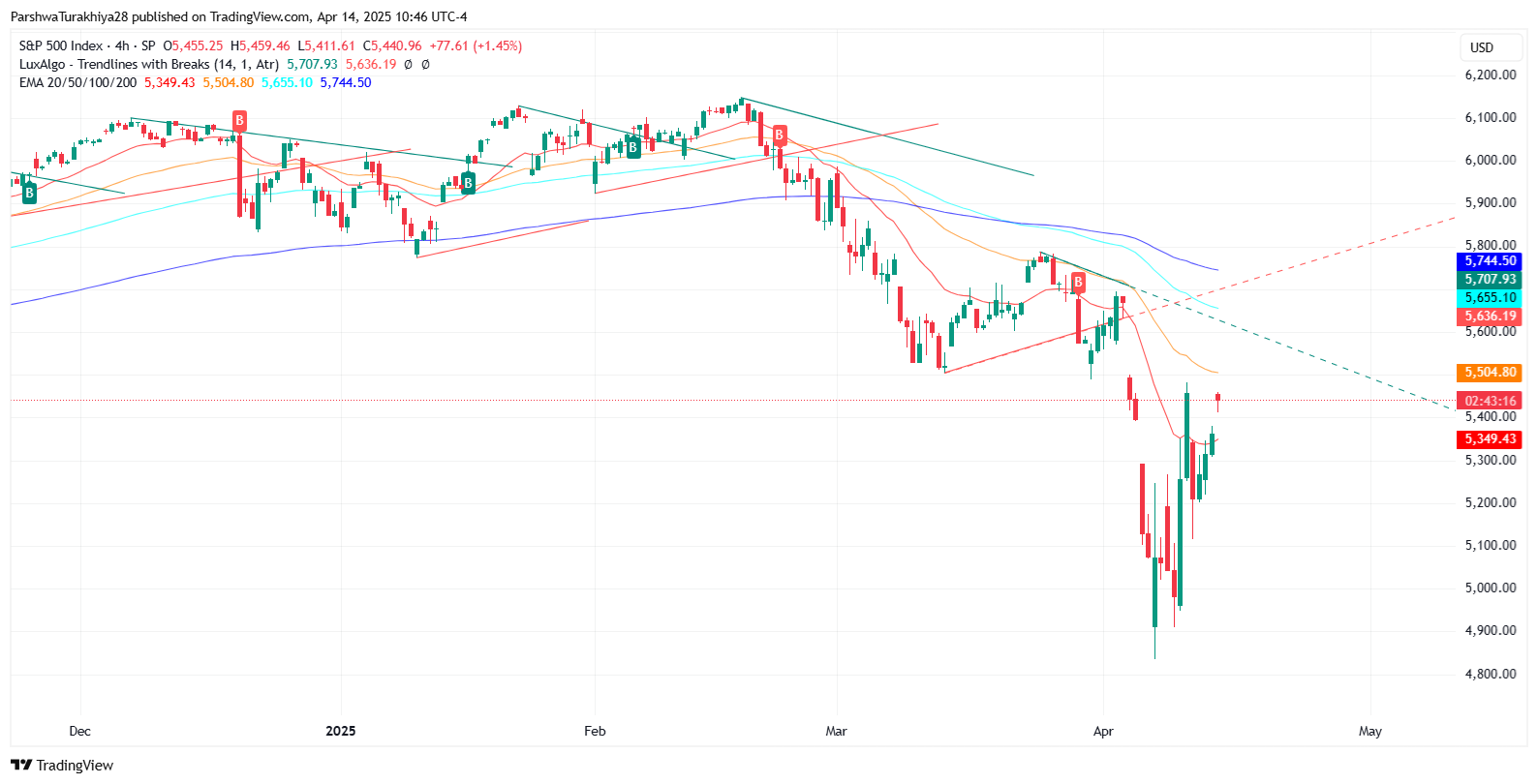This screenshot has width=1538, height=784.
Task: Click the EMA legend value 5,349.43
Action: [x=169, y=82]
